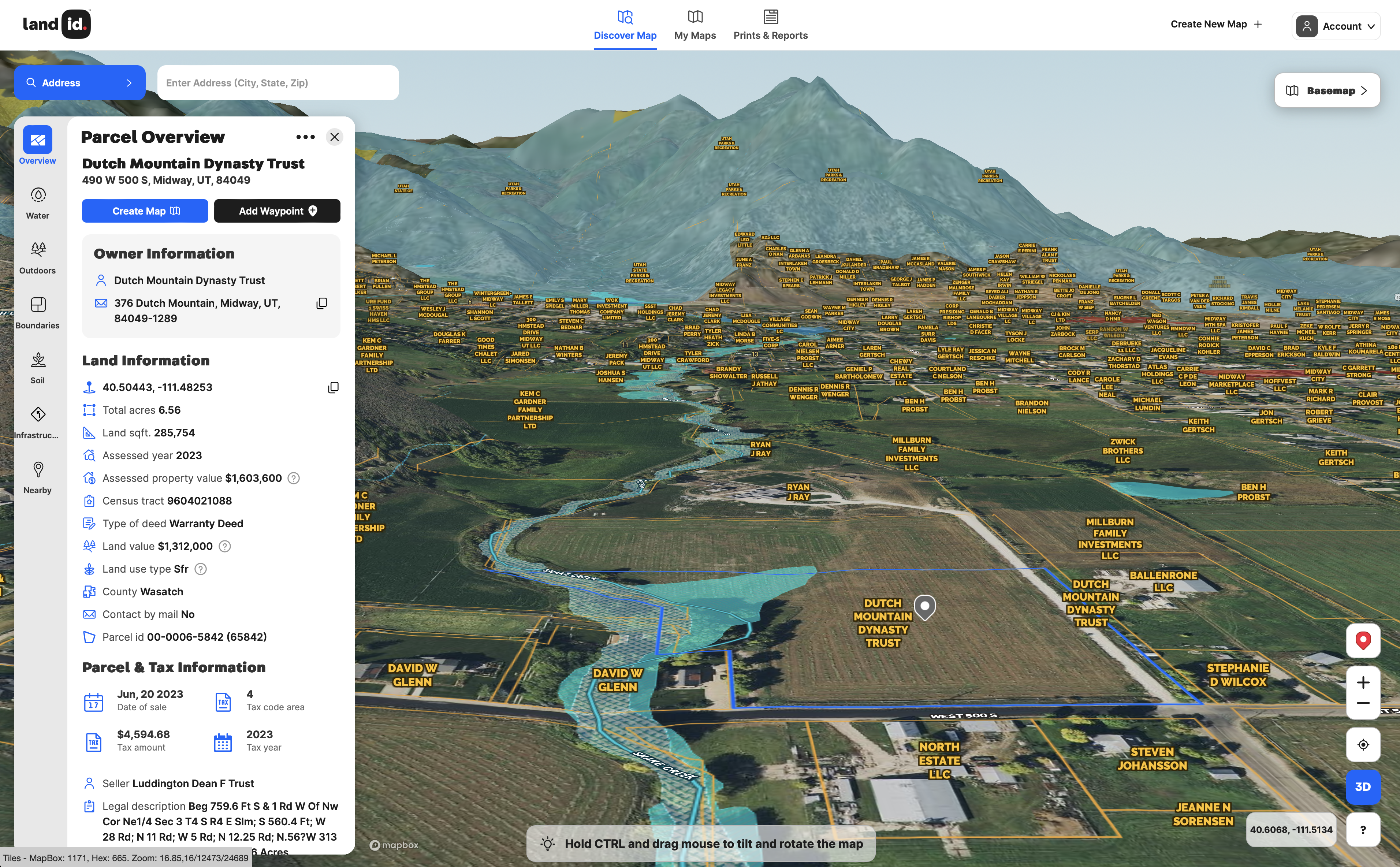Click the Create Map button
Viewport: 1400px width, 867px height.
[x=145, y=211]
